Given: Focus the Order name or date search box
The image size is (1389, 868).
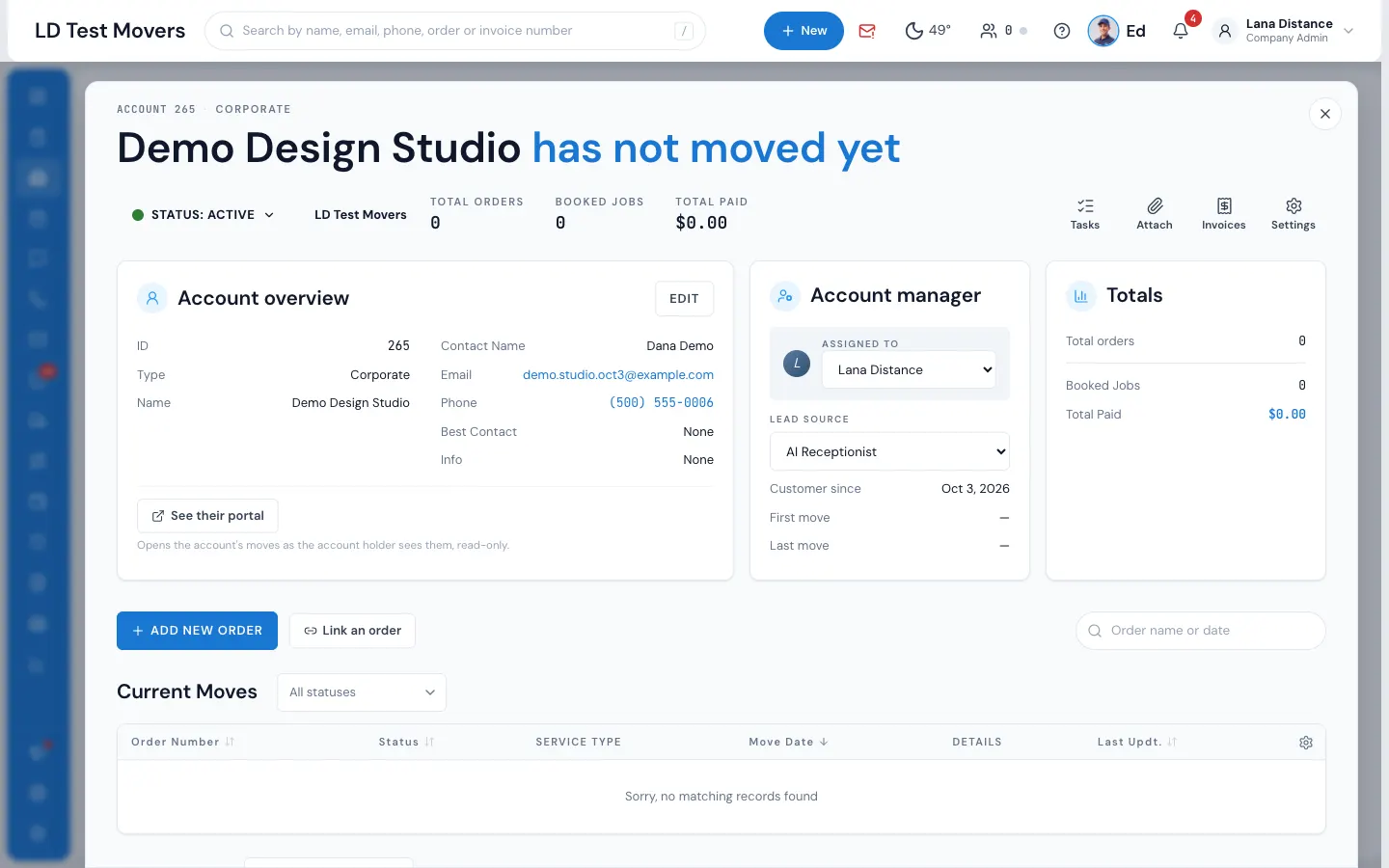Looking at the screenshot, I should click(1201, 631).
